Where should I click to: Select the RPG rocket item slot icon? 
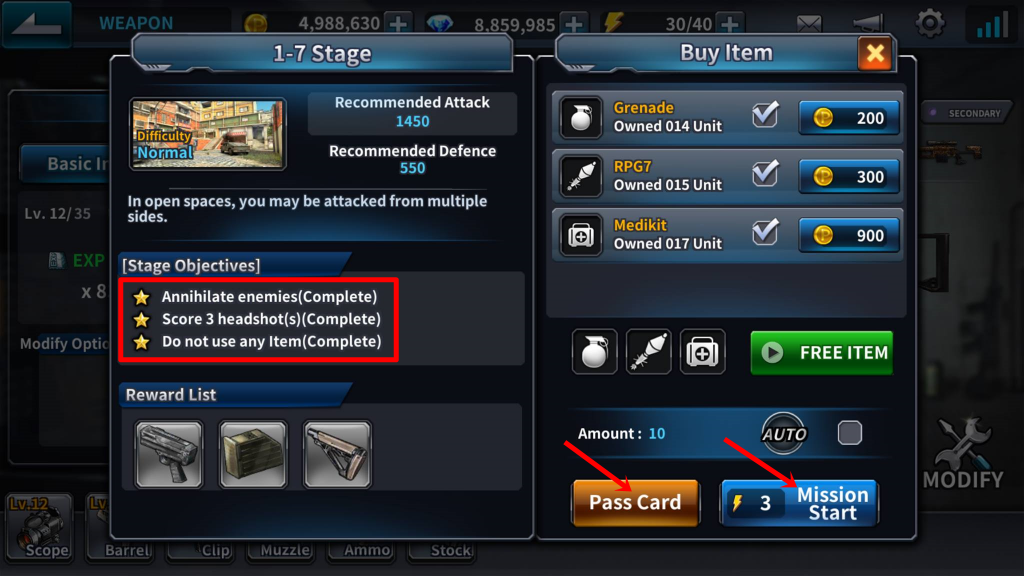point(648,352)
